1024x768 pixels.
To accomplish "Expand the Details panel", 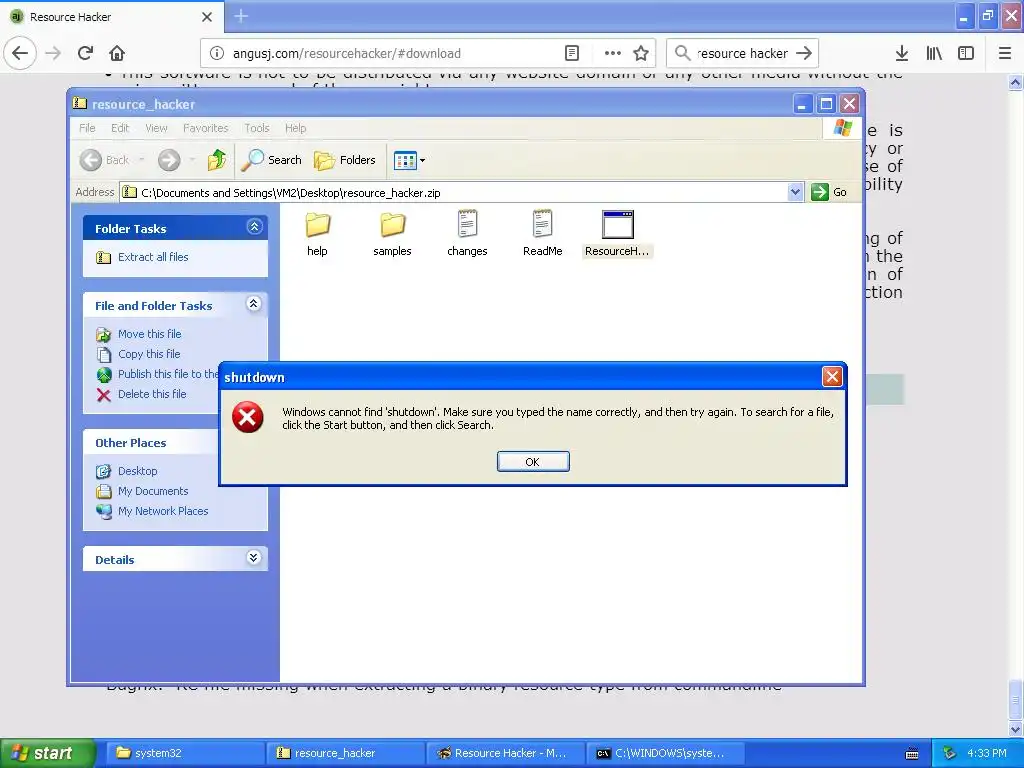I will 254,558.
